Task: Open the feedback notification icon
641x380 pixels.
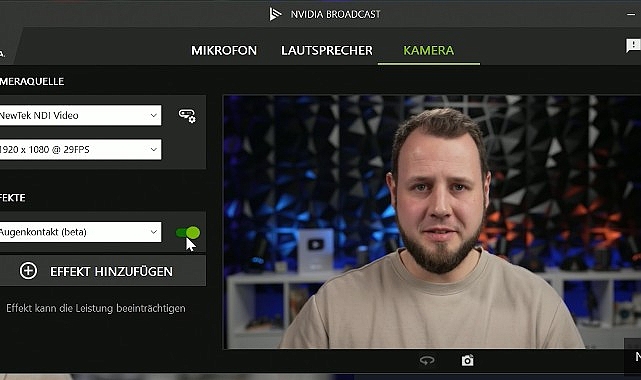Action: pos(633,45)
